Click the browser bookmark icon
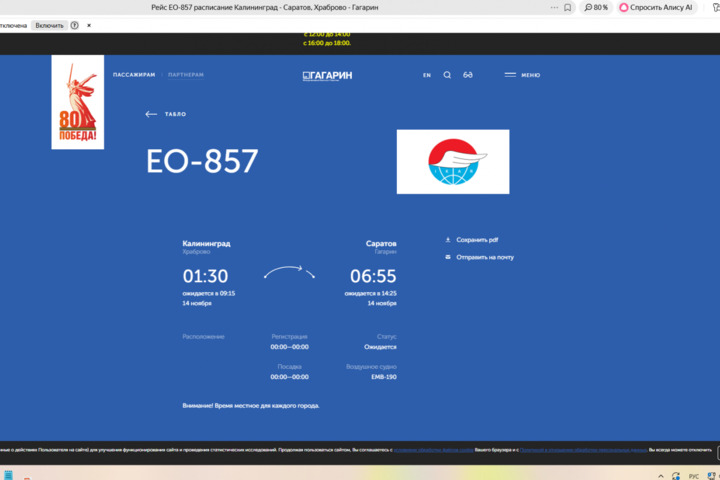 [x=568, y=7]
